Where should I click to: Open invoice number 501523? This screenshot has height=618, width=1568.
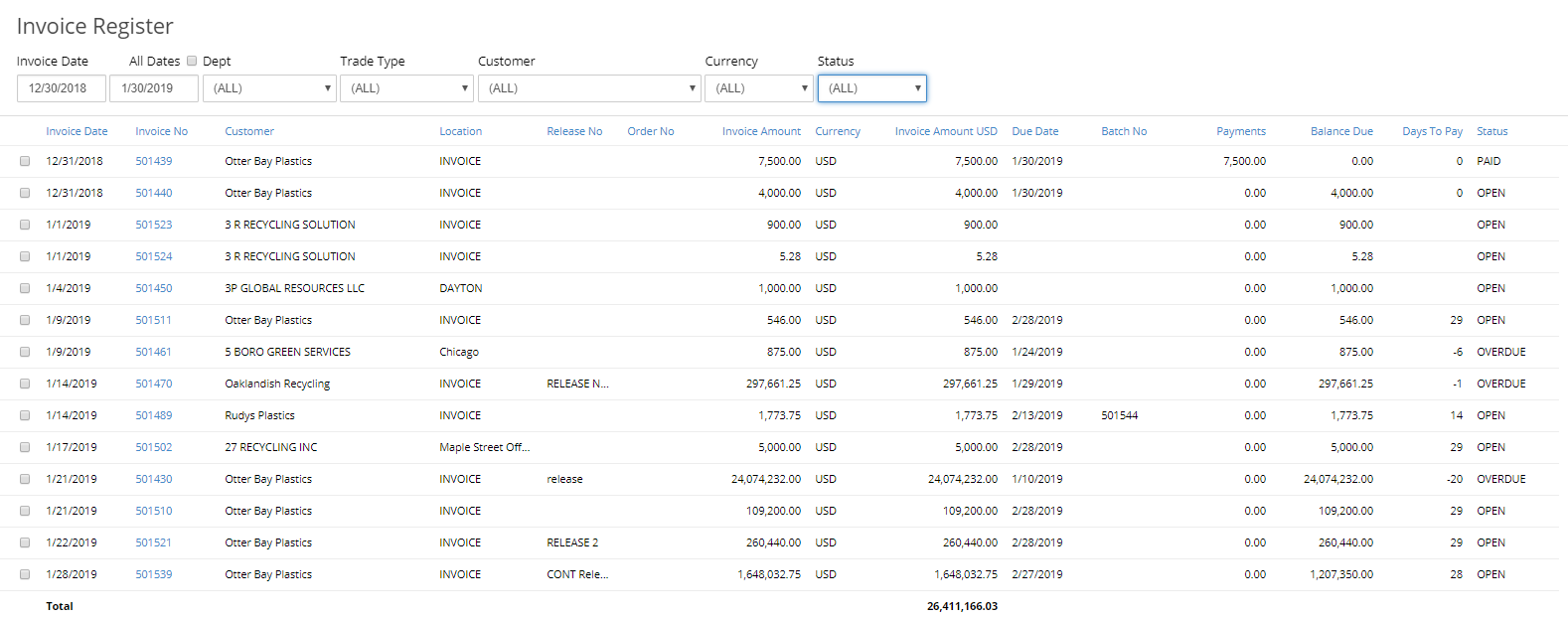154,225
